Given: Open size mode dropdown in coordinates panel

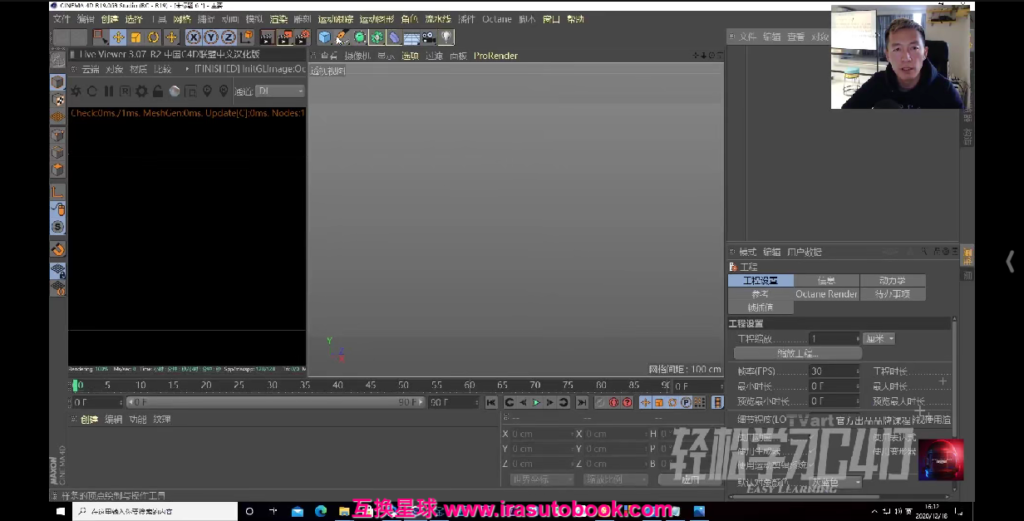Looking at the screenshot, I should (x=616, y=479).
